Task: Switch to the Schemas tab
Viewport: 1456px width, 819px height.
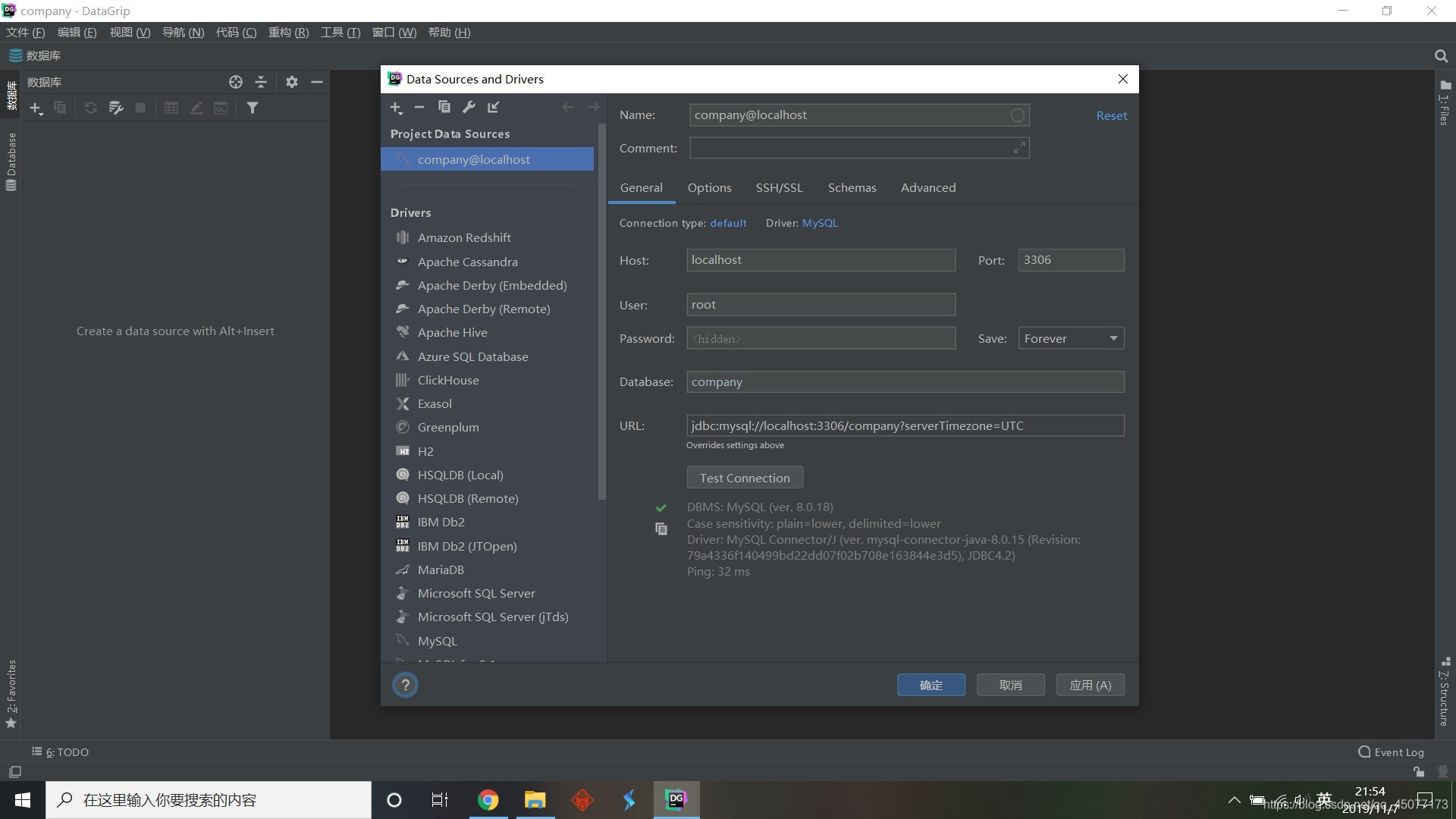Action: (x=852, y=187)
